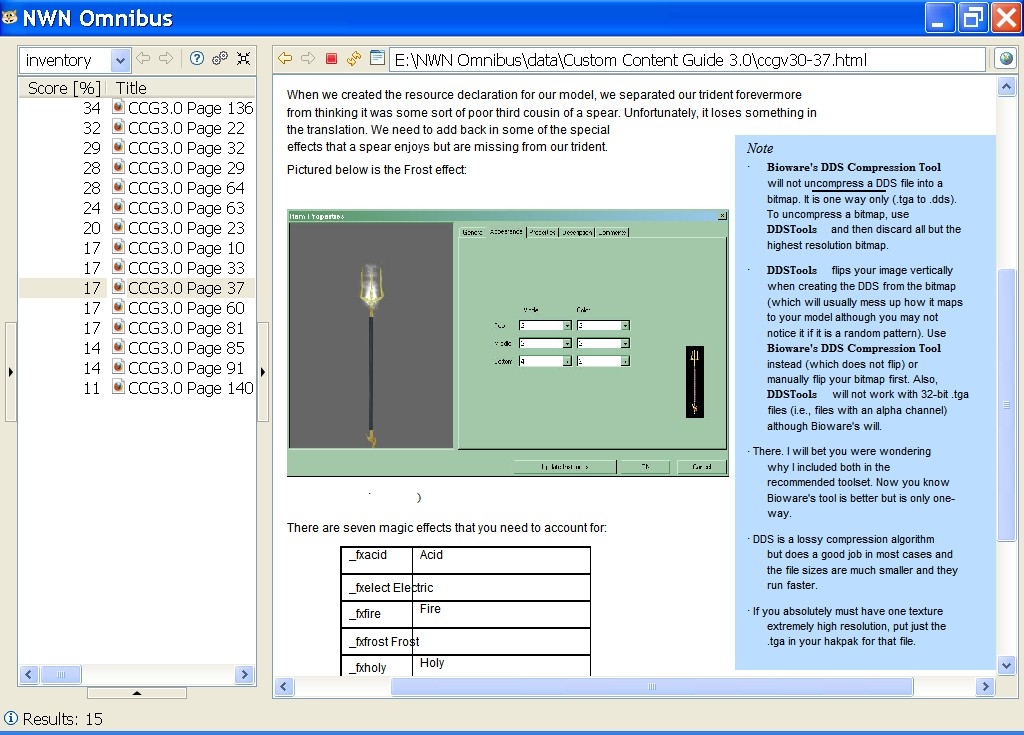This screenshot has height=735, width=1024.
Task: Open the CCG3.0 Page 64 result
Action: [186, 188]
